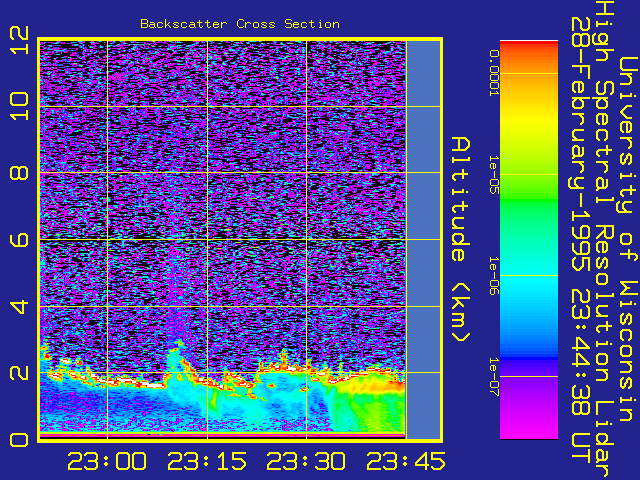The image size is (640, 480).
Task: Click the '28-February-1995 23:44:38 UT' timestamp
Action: pyautogui.click(x=581, y=240)
